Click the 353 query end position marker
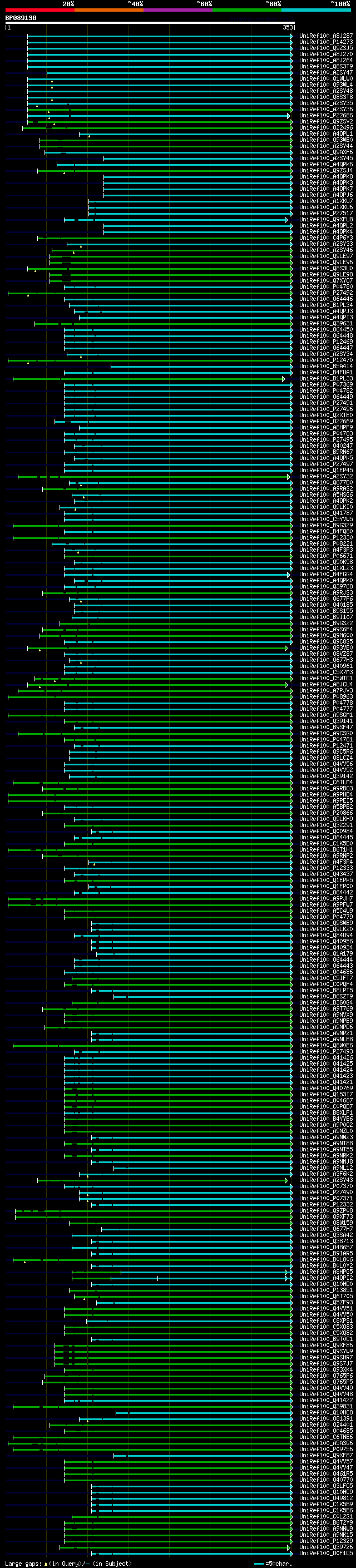This screenshot has width=356, height=1568. click(x=288, y=27)
